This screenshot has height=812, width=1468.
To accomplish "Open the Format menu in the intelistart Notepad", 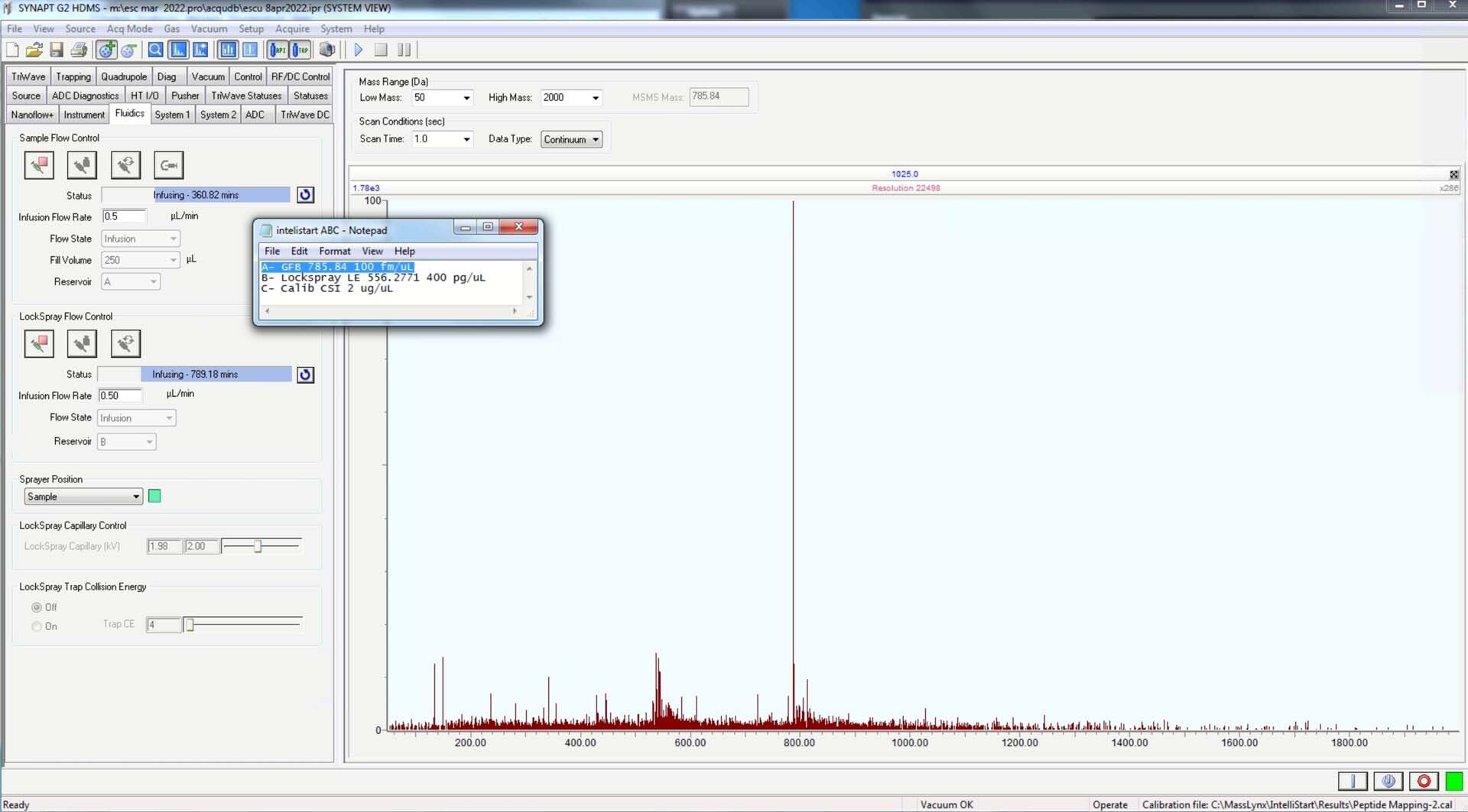I will (x=334, y=251).
